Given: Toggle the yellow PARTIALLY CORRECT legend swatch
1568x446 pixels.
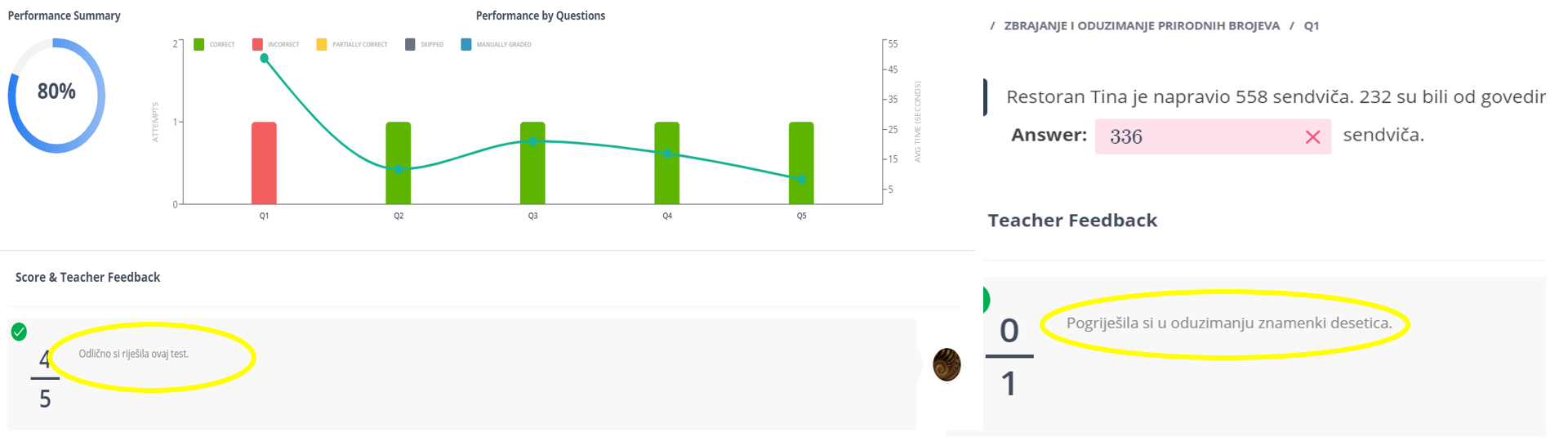Looking at the screenshot, I should 322,44.
